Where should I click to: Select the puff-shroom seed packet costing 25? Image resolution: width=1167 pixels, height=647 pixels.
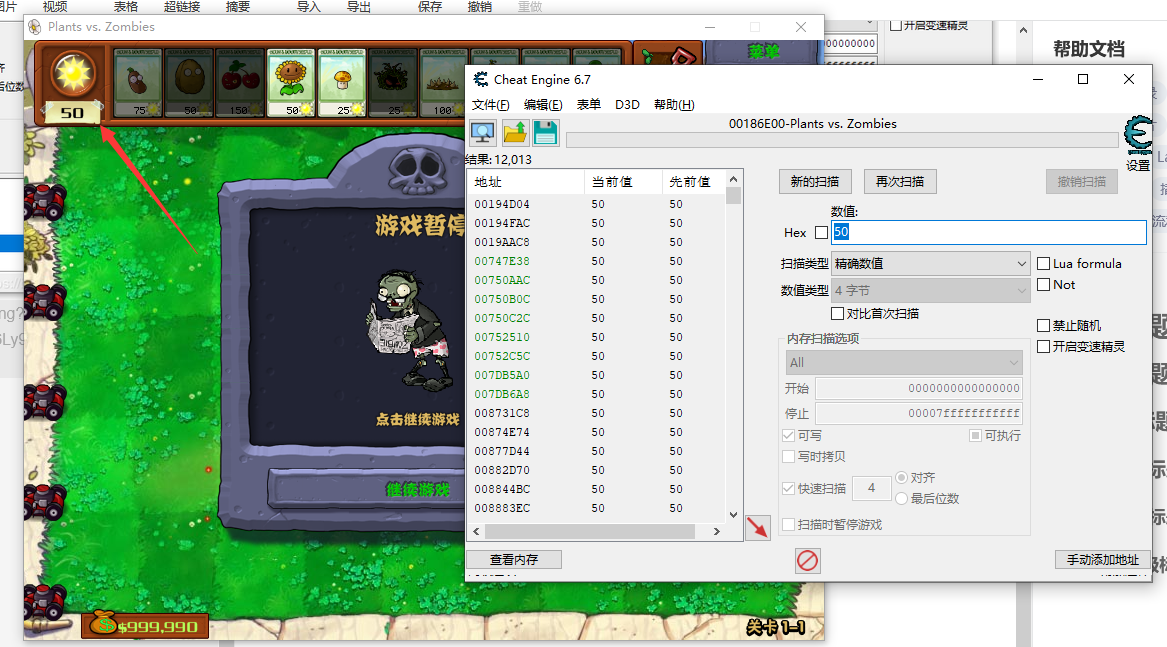click(x=342, y=82)
